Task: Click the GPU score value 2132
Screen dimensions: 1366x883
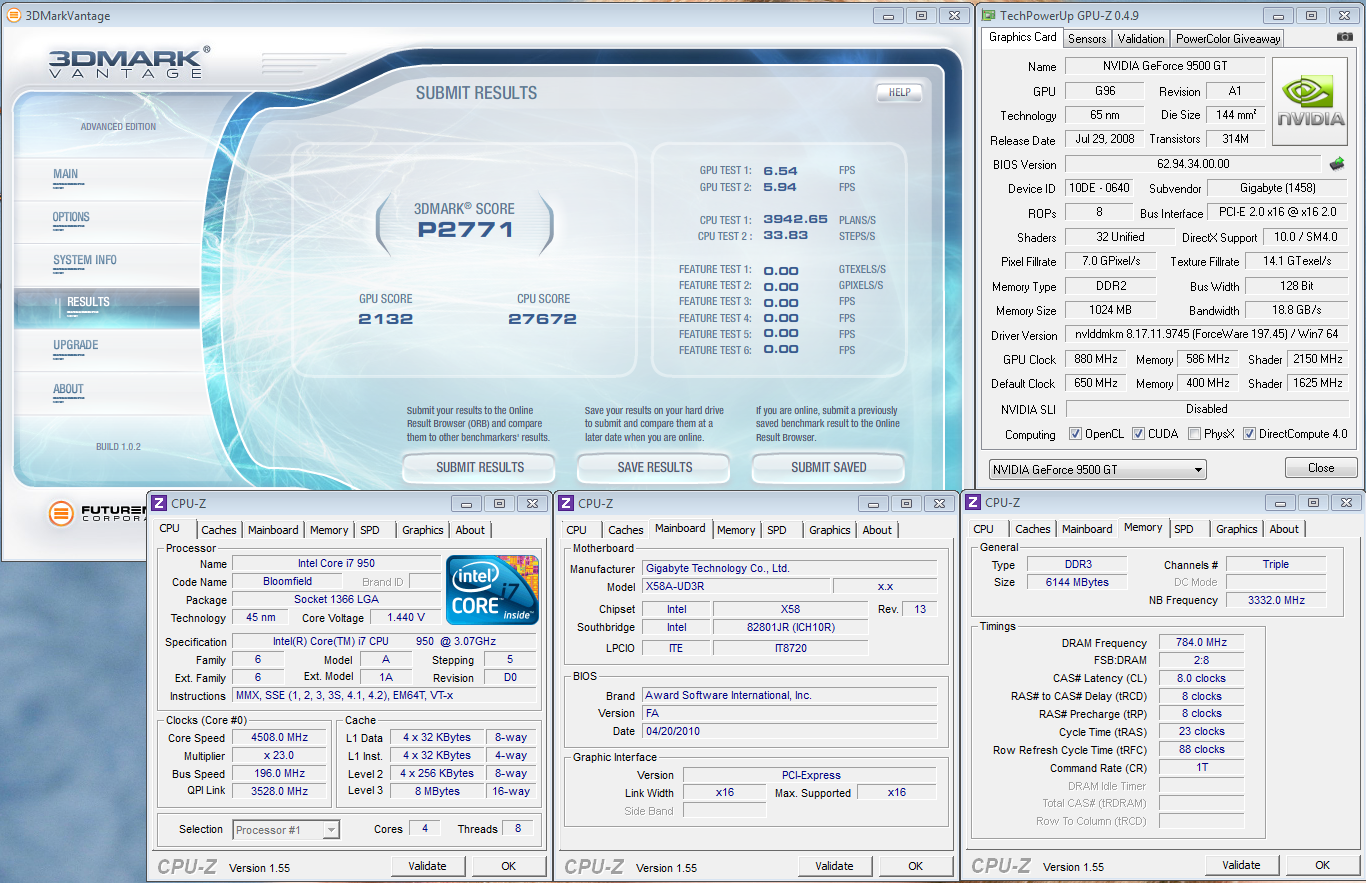Action: click(386, 319)
